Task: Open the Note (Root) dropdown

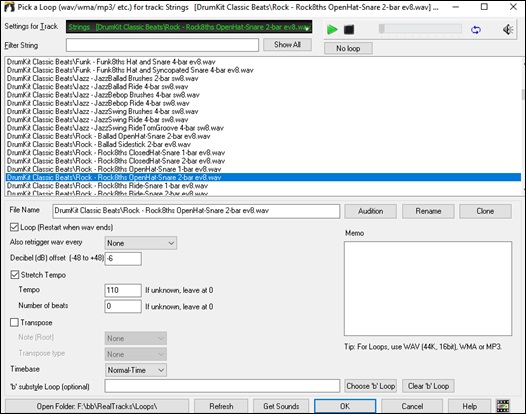Action: click(x=136, y=338)
